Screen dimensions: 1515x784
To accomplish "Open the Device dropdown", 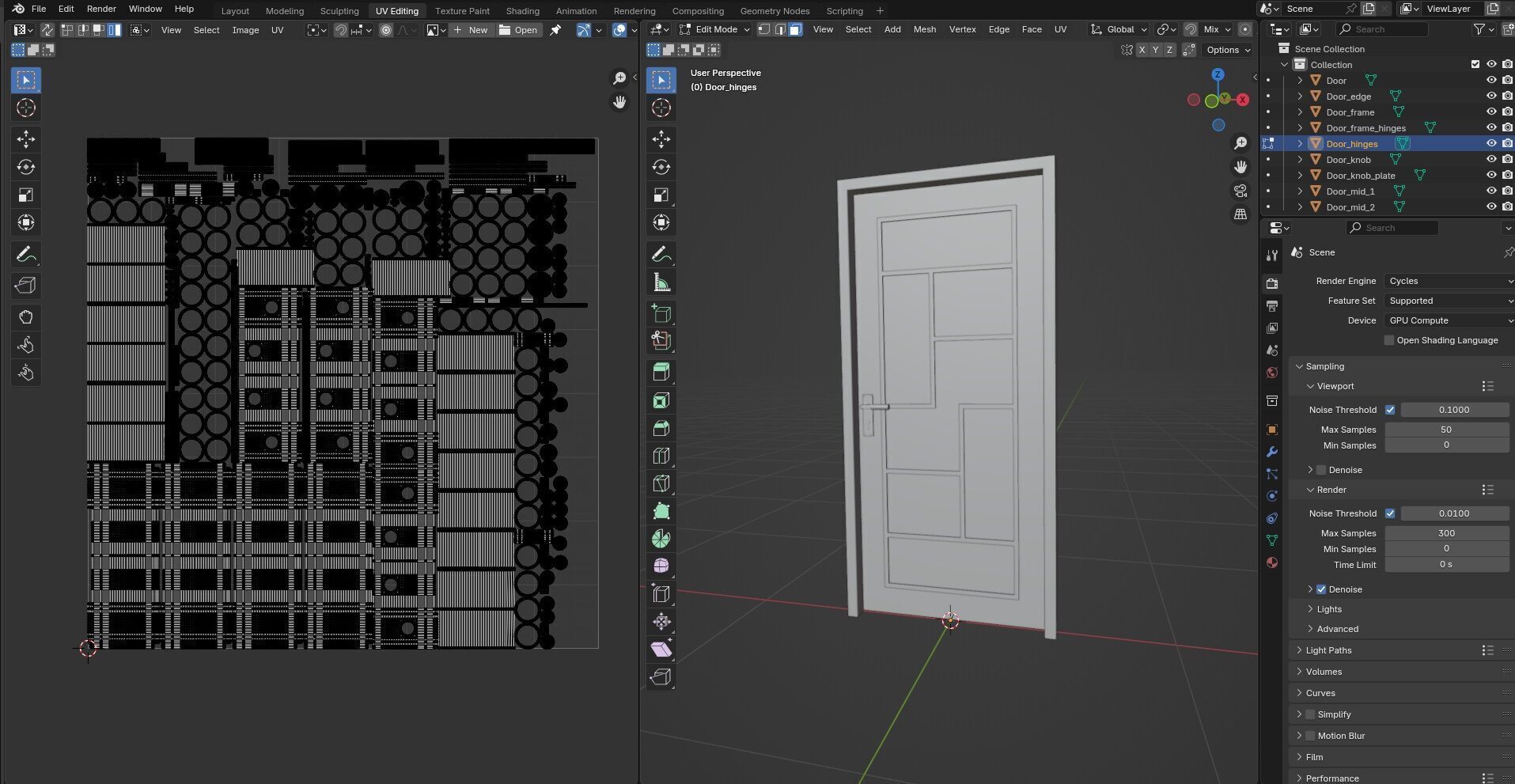I will coord(1449,320).
